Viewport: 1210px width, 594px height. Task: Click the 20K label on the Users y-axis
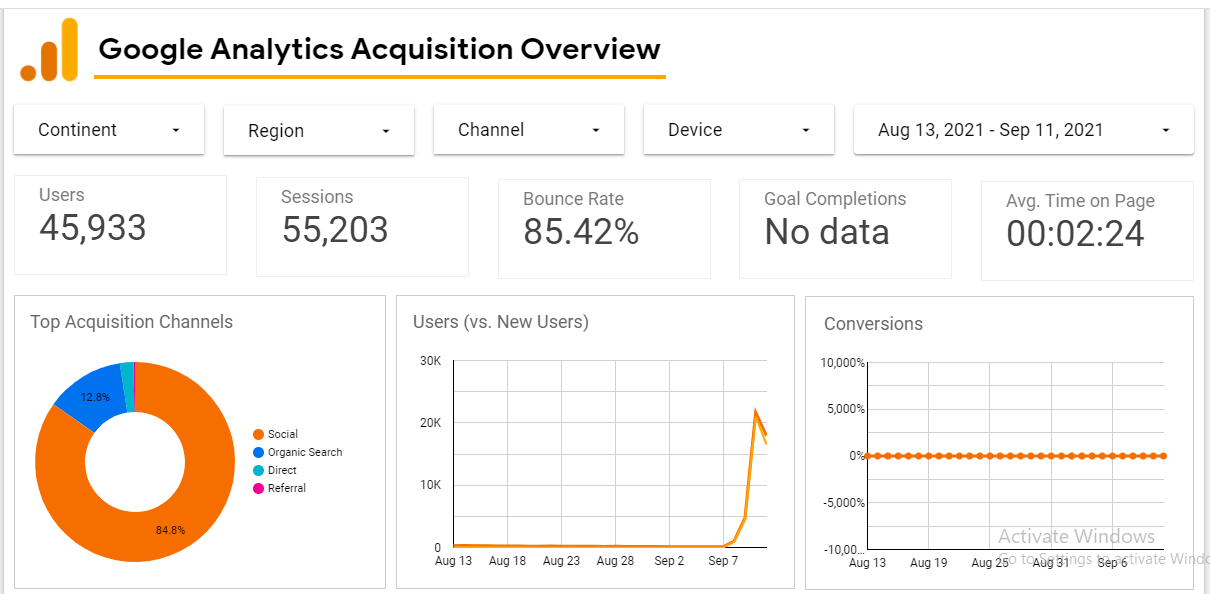coord(431,423)
